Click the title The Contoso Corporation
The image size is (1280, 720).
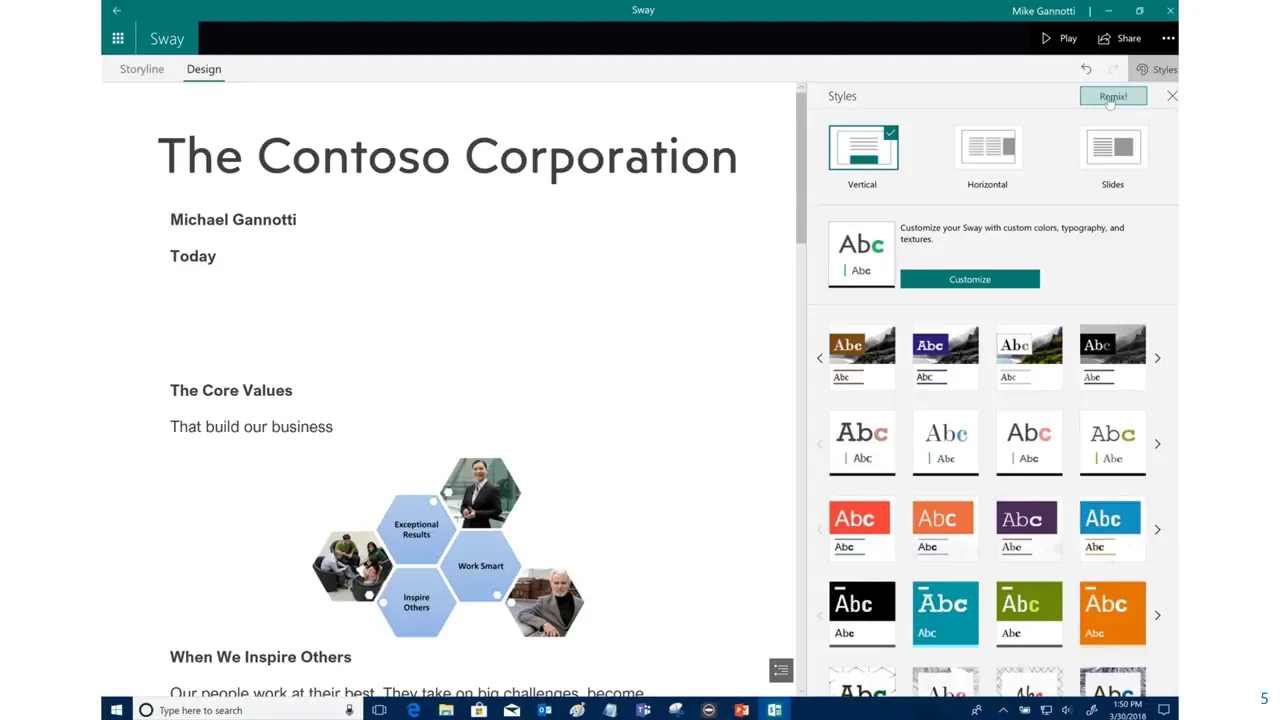tap(447, 157)
